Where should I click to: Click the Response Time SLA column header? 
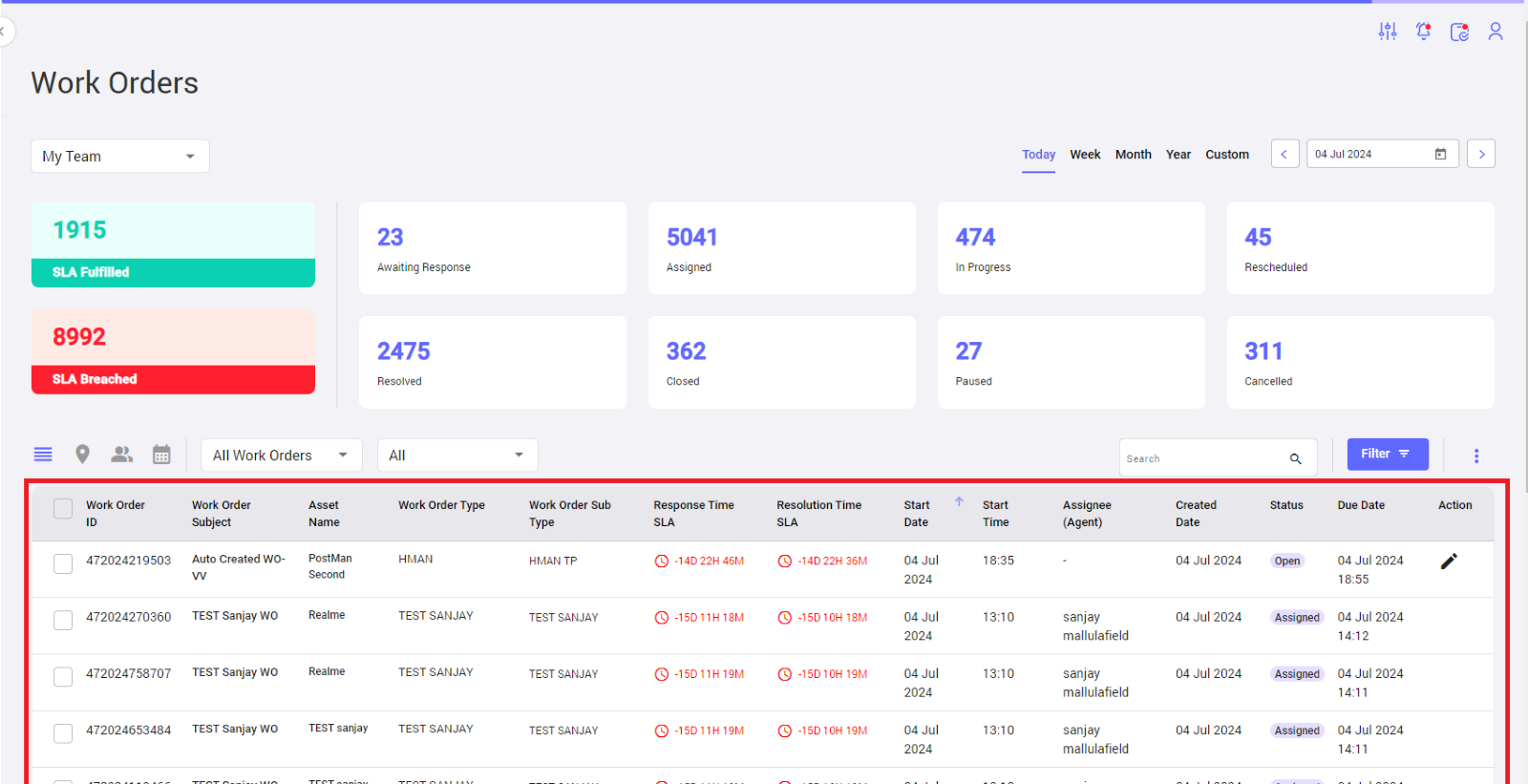(x=694, y=514)
